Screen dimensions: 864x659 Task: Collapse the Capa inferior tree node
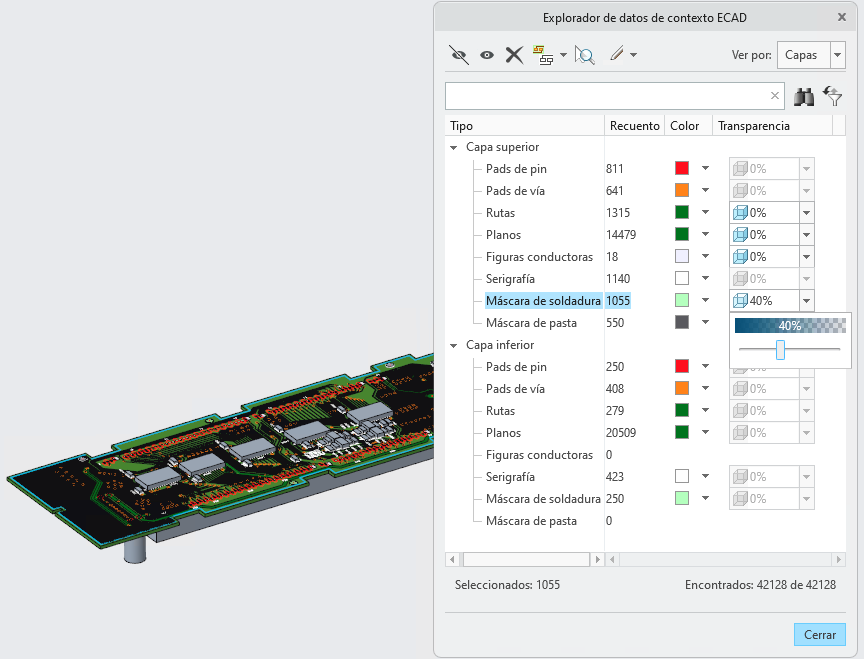point(453,345)
